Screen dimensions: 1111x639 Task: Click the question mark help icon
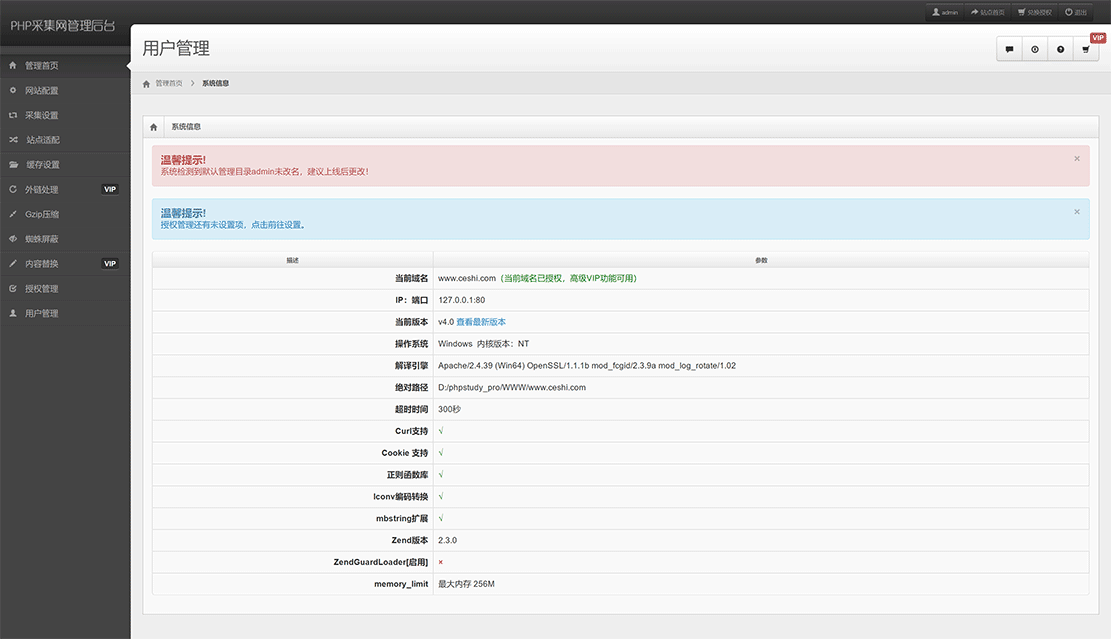tap(1061, 49)
